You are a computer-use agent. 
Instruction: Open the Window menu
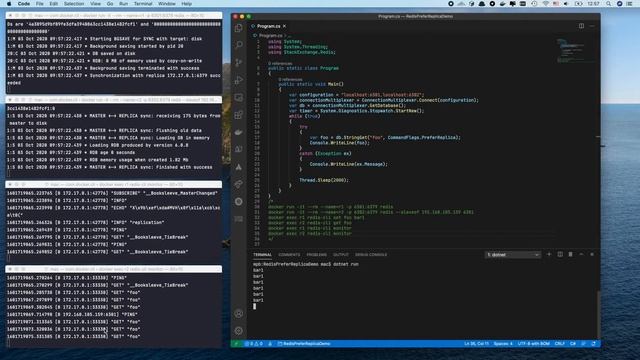pyautogui.click(x=167, y=4)
